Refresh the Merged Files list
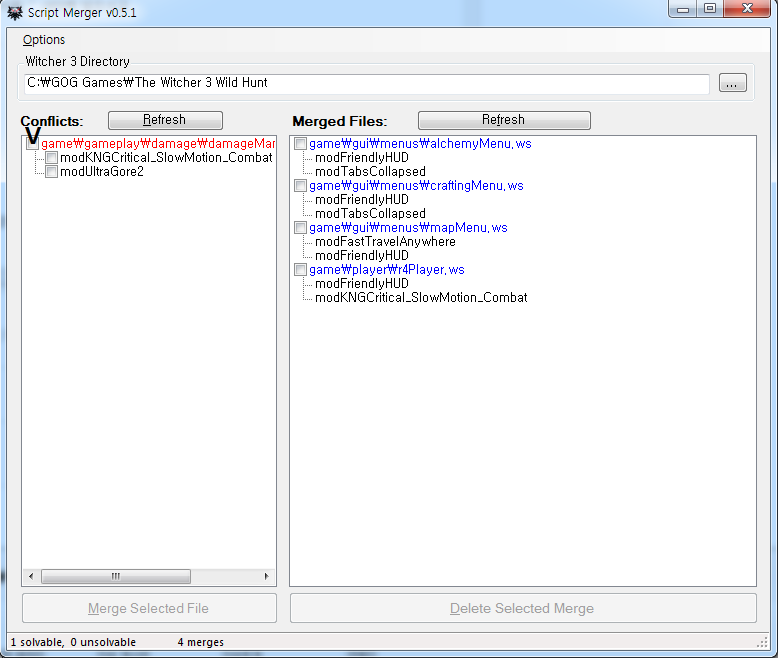 click(x=503, y=120)
